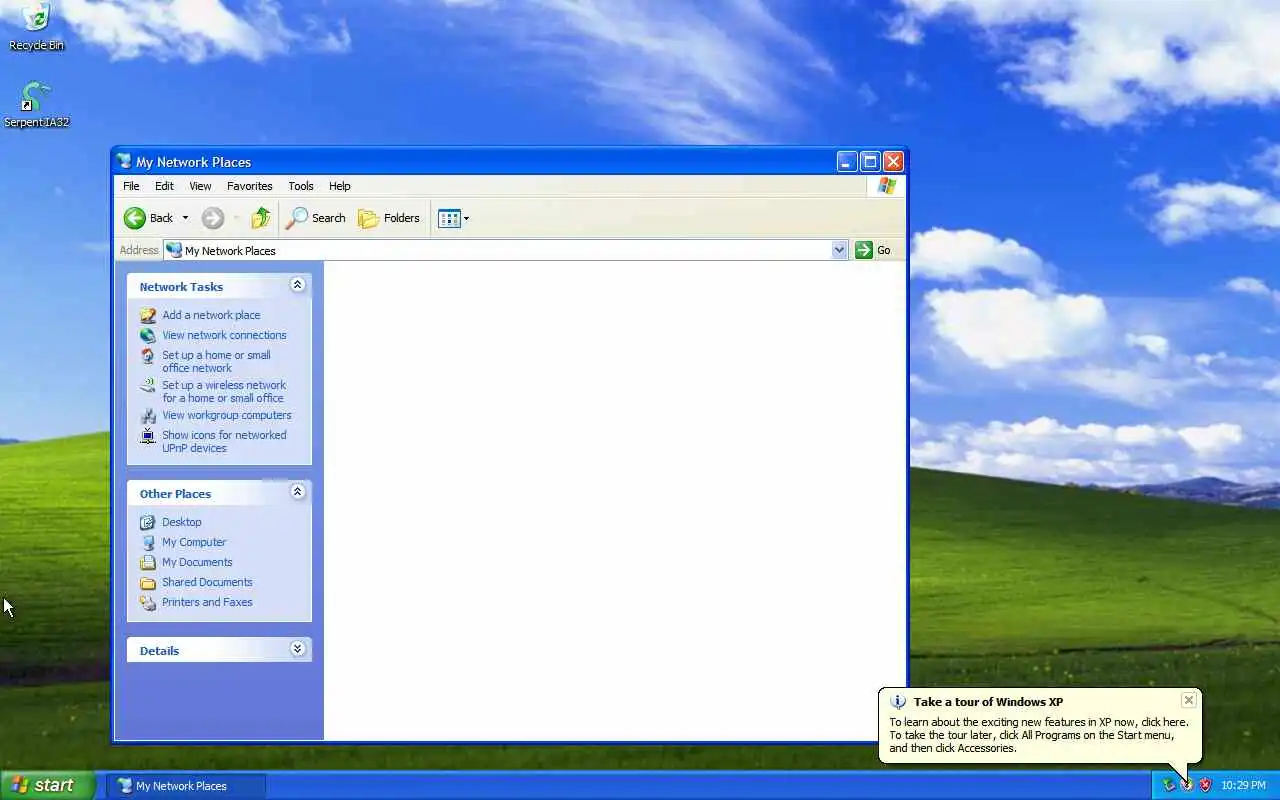Open the Favorites menu
The width and height of the screenshot is (1280, 800).
[x=249, y=186]
